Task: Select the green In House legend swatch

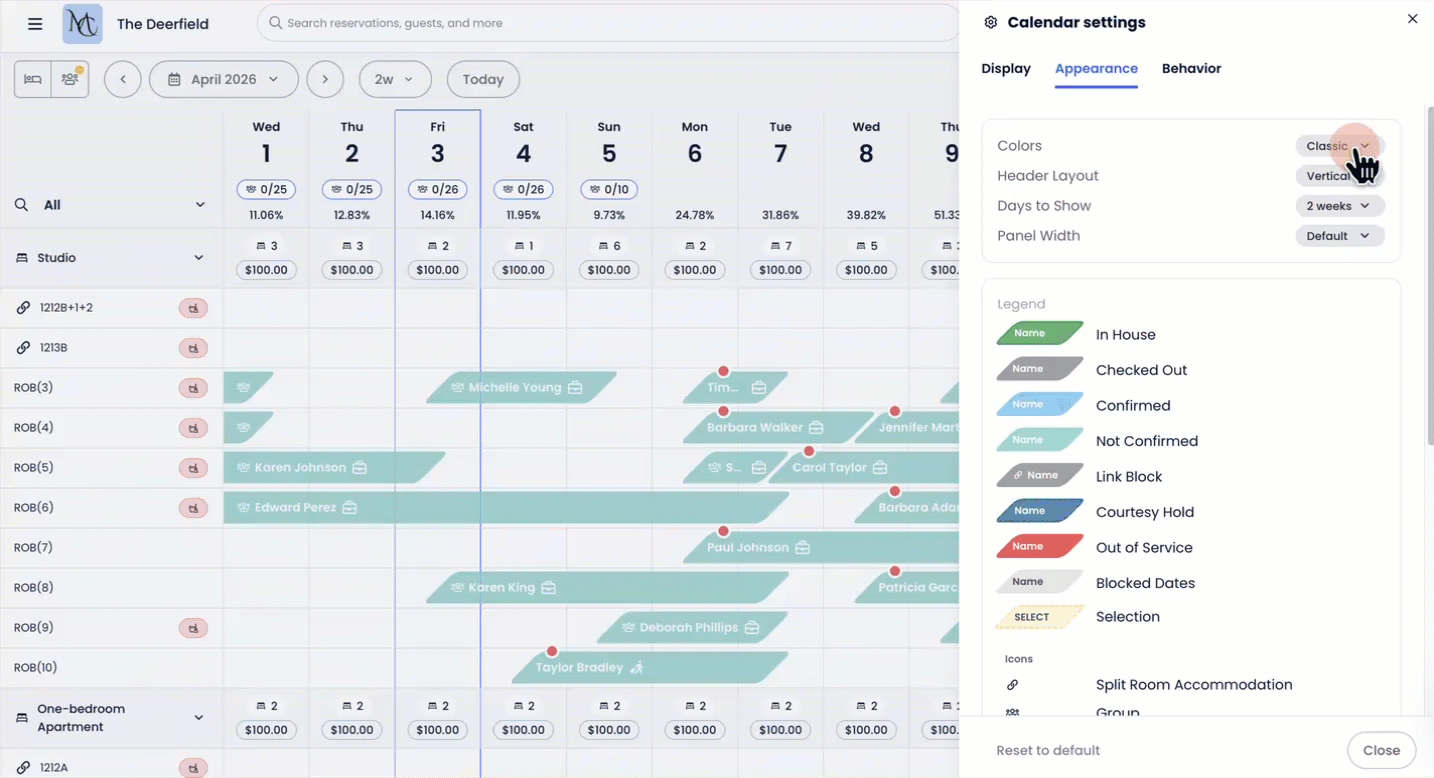Action: point(1040,334)
